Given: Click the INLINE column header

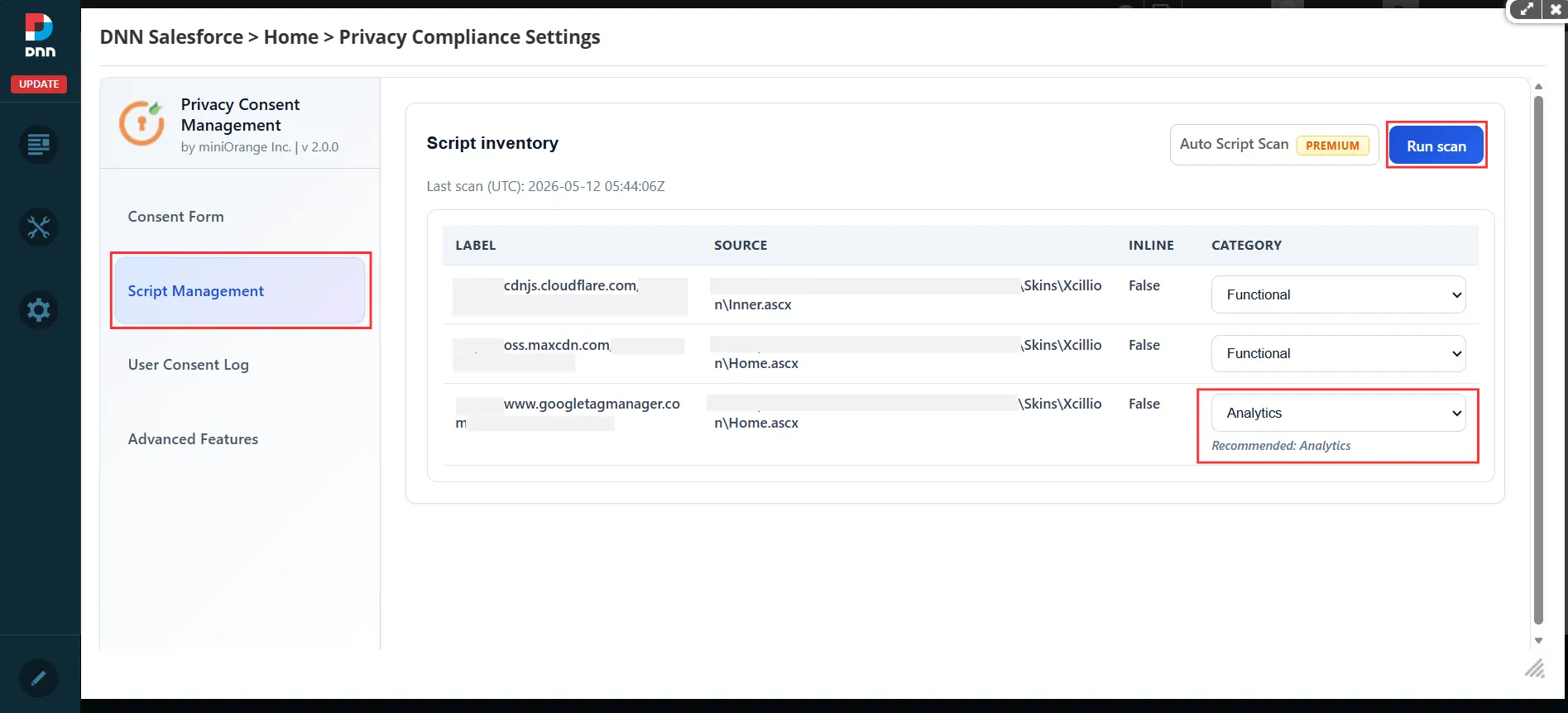Looking at the screenshot, I should pyautogui.click(x=1151, y=246).
